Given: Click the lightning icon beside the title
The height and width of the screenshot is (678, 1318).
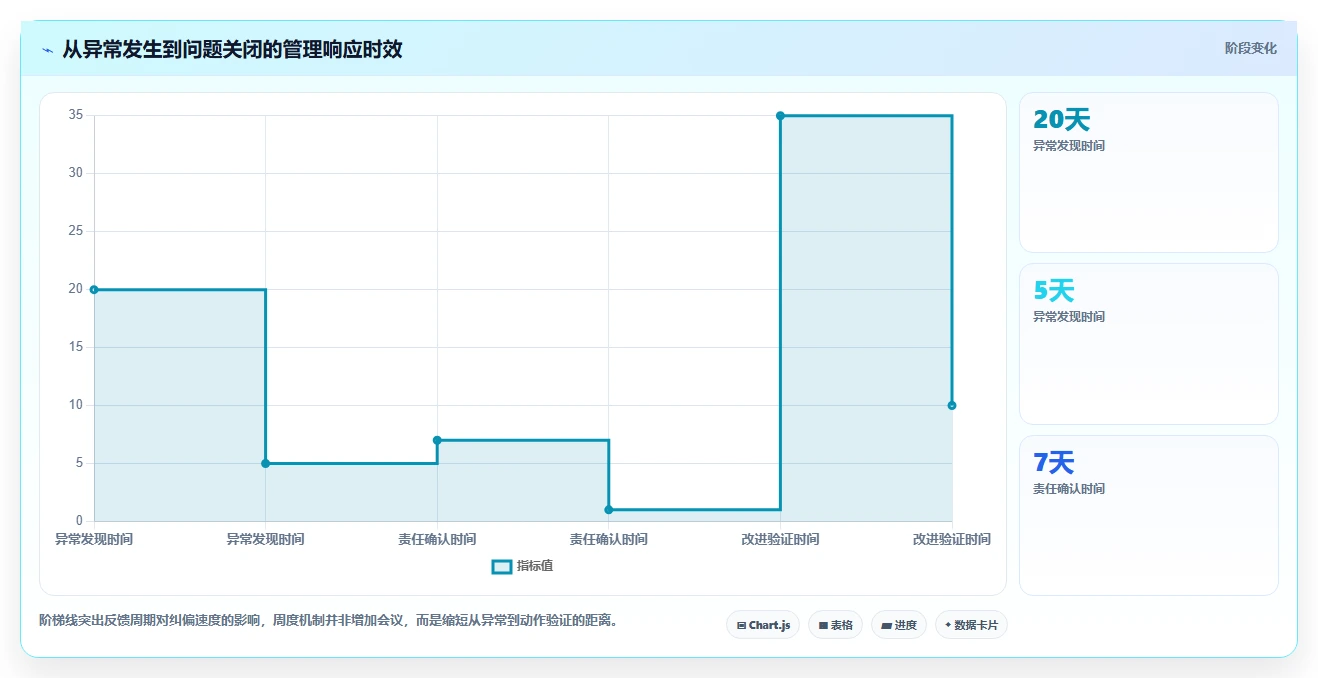Looking at the screenshot, I should pyautogui.click(x=47, y=50).
